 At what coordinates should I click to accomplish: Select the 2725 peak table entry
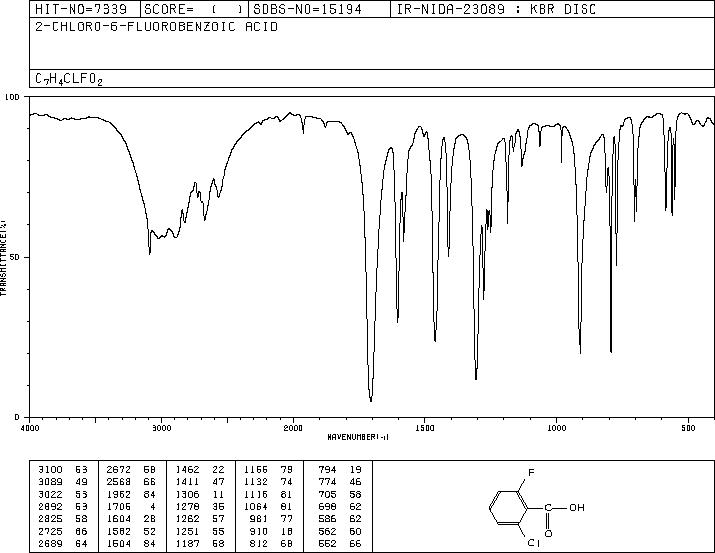point(62,532)
